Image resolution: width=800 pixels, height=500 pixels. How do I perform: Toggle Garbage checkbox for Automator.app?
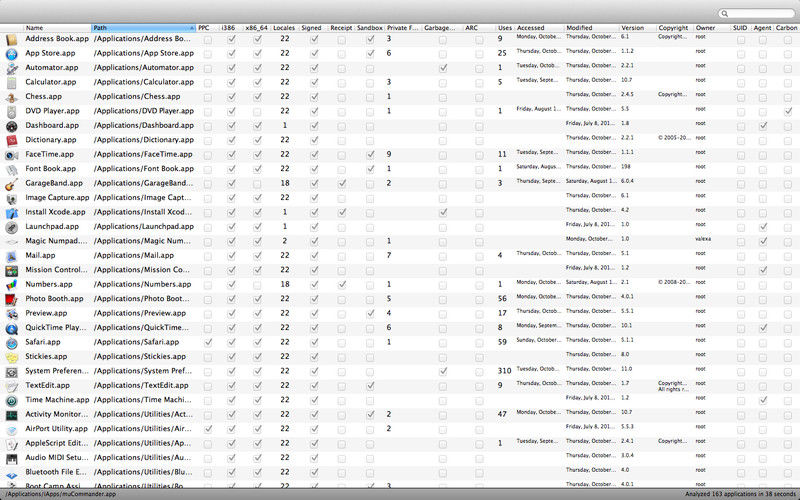(x=443, y=68)
